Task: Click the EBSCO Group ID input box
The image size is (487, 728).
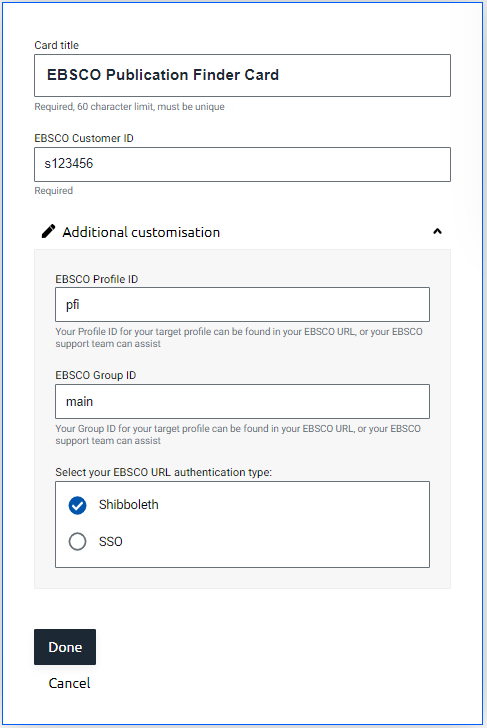Action: (242, 402)
